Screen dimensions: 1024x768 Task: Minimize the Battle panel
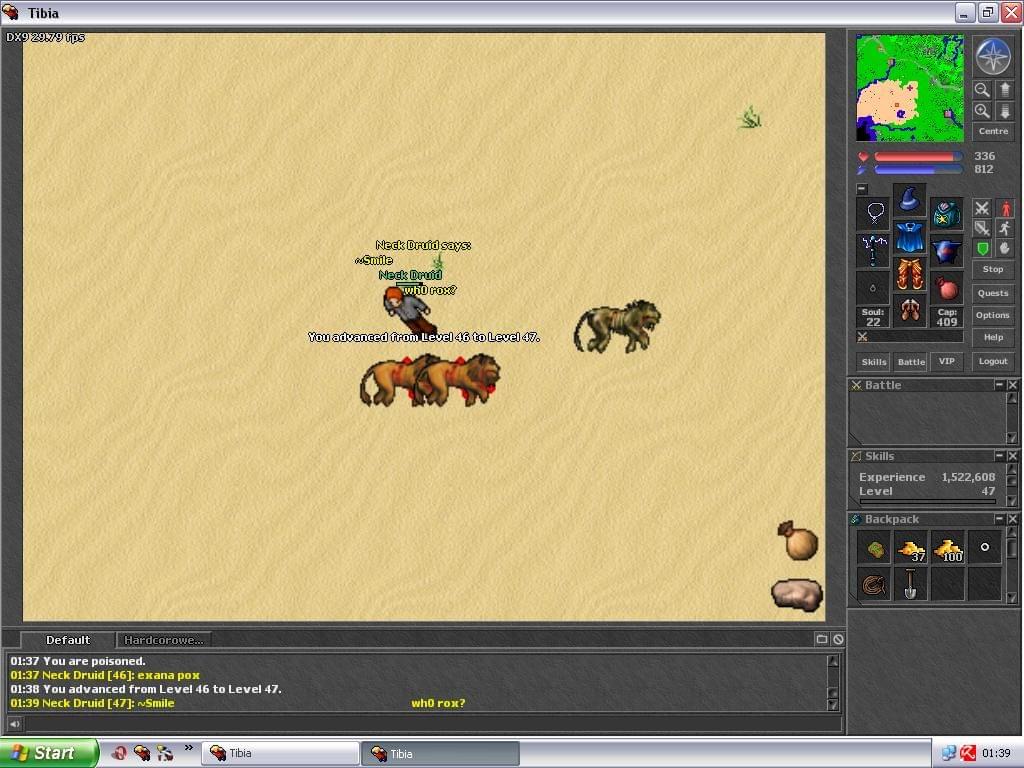999,385
